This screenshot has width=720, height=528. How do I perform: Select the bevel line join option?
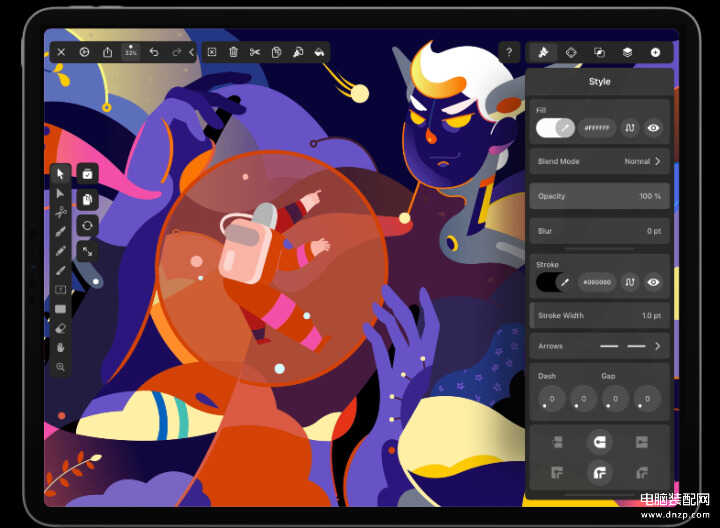tap(641, 472)
